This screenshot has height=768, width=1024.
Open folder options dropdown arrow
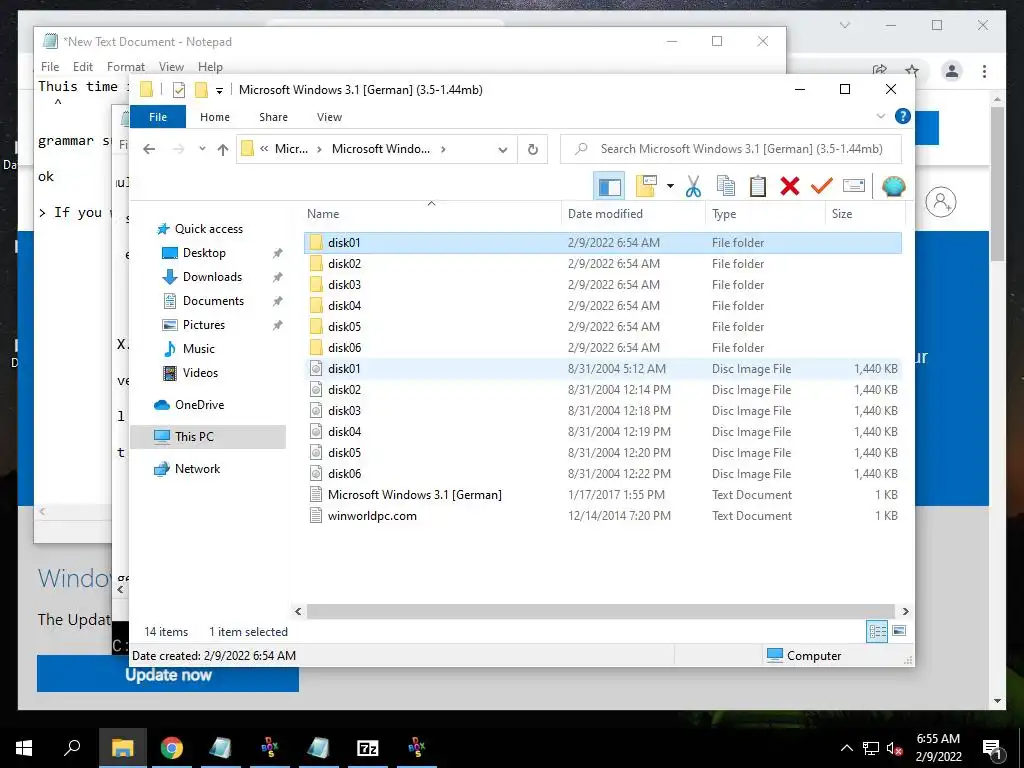tap(670, 186)
